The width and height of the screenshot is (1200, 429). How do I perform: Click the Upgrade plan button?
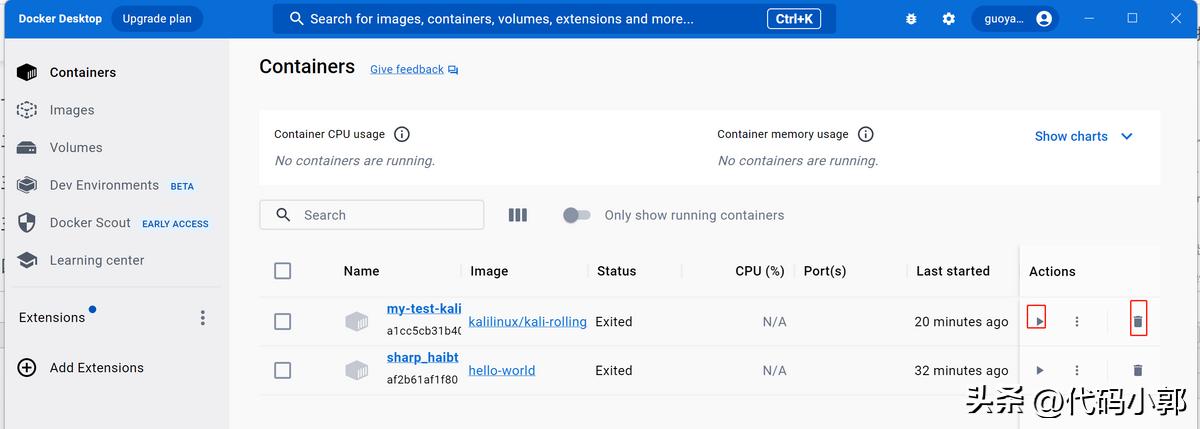tap(157, 18)
